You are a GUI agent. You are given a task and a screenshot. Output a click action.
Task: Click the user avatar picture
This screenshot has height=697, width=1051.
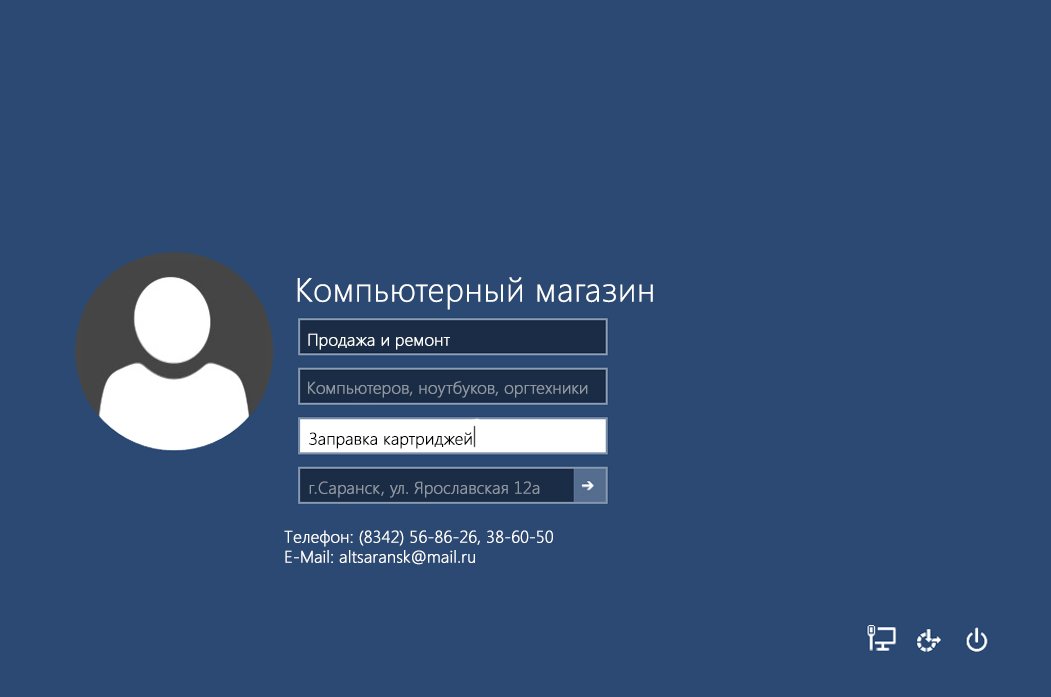click(174, 351)
